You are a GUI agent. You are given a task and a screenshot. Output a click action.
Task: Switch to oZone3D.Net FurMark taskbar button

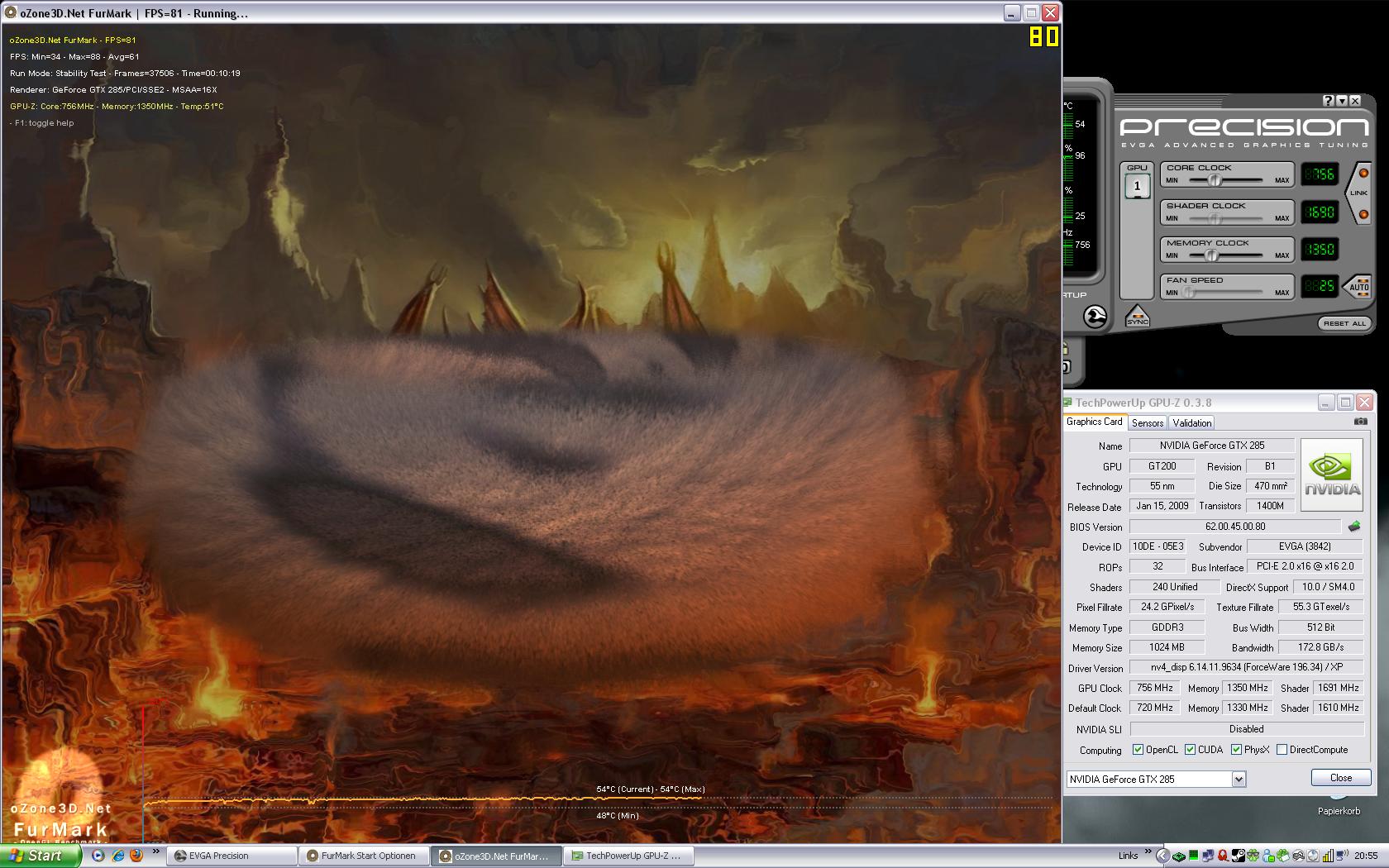(x=496, y=856)
